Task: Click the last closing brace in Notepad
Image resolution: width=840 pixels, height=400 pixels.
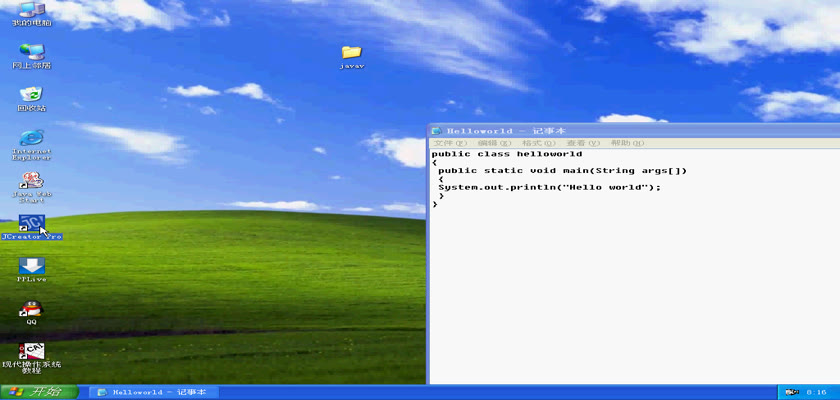Action: tap(435, 205)
